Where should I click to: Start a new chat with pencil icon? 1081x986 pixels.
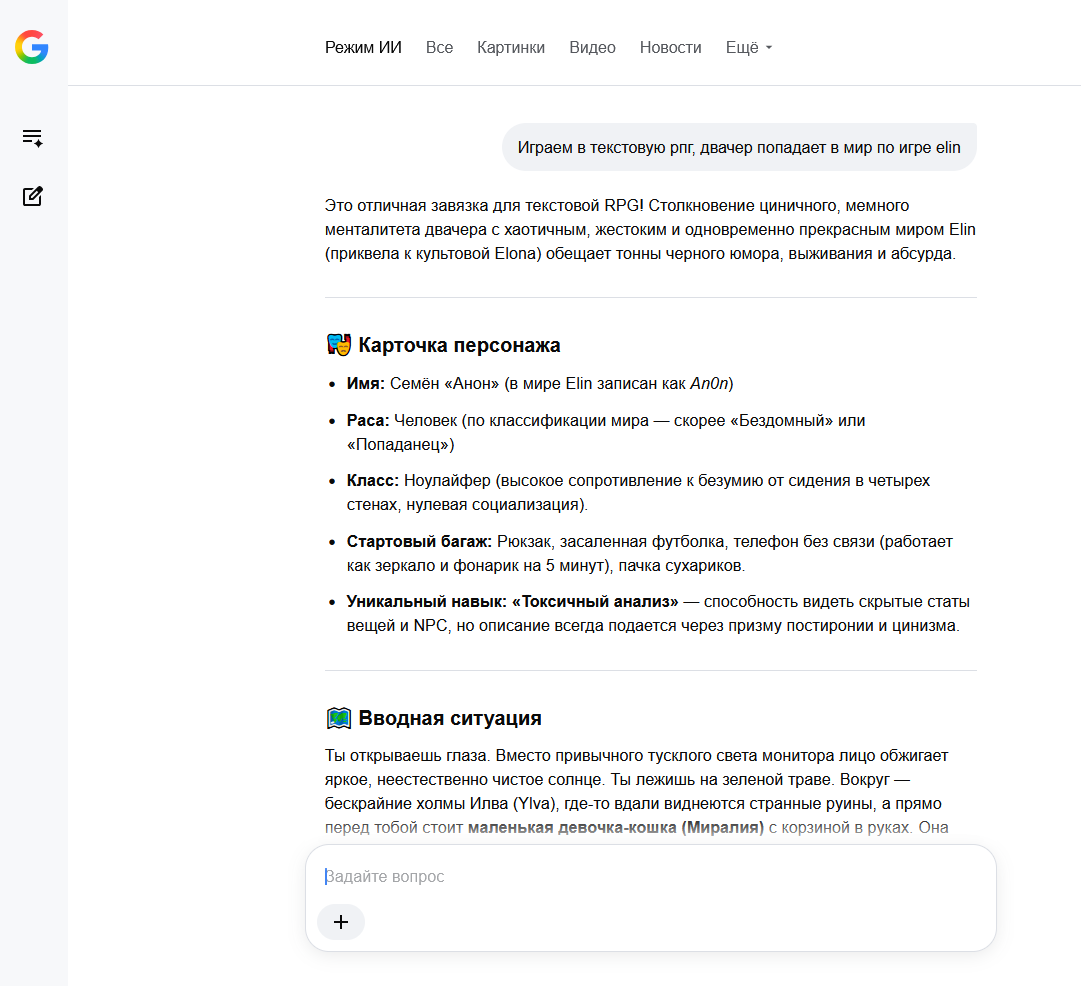[32, 197]
